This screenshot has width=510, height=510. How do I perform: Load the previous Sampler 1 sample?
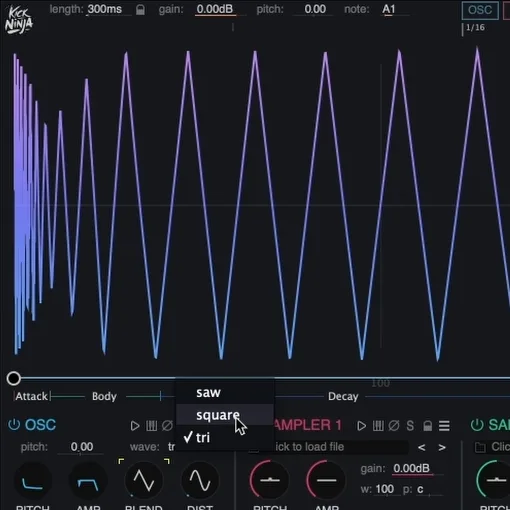coord(422,447)
